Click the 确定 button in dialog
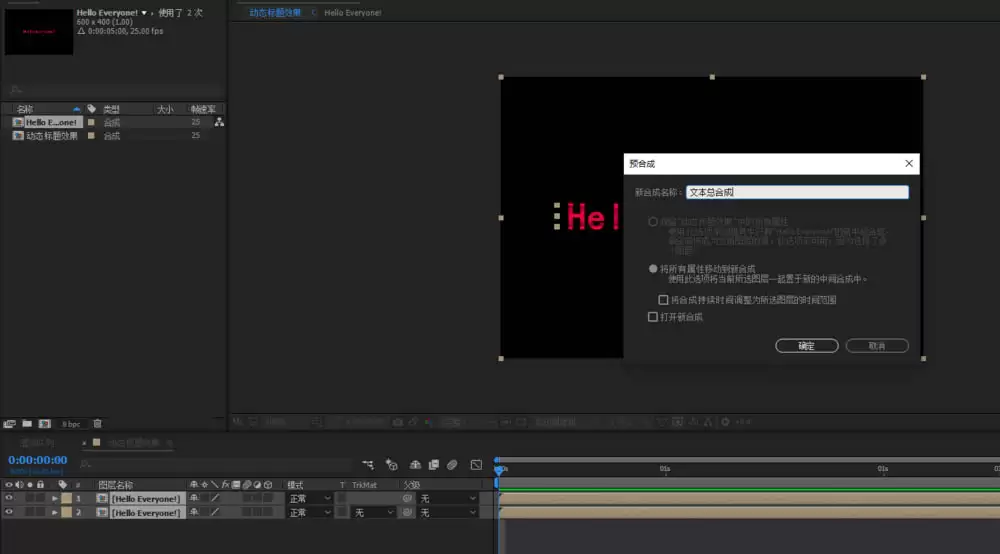This screenshot has height=554, width=1000. tap(807, 346)
